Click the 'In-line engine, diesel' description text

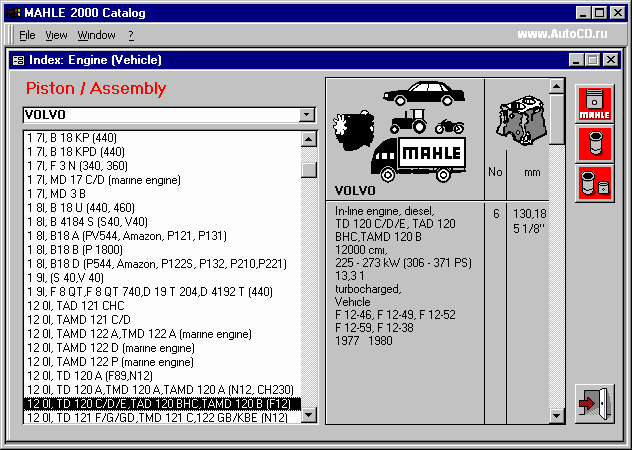385,211
